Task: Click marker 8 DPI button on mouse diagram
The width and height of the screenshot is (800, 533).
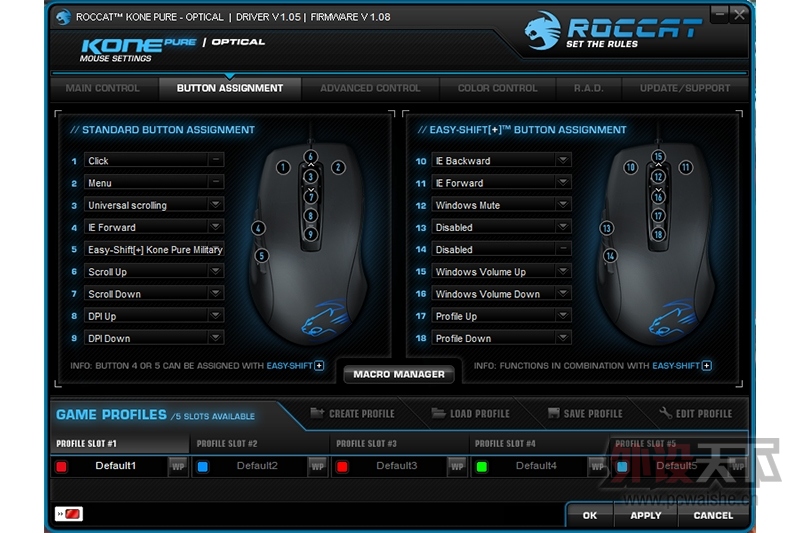Action: tap(310, 216)
